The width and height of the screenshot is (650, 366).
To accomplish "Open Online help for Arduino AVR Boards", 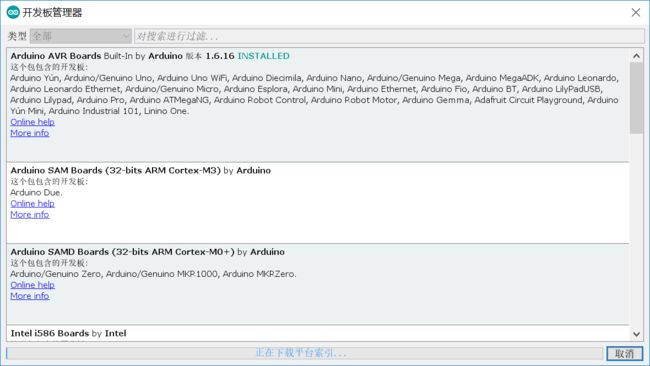I will pos(32,122).
